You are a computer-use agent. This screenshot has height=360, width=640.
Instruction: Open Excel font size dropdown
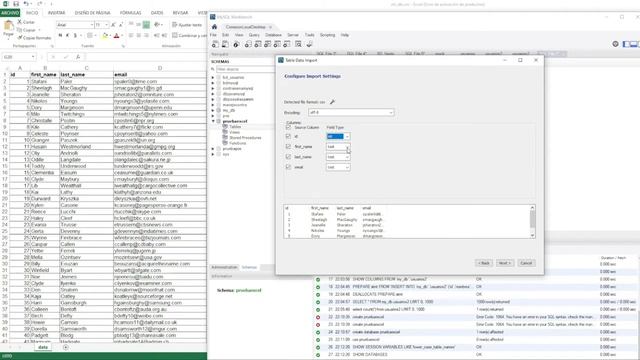107,25
